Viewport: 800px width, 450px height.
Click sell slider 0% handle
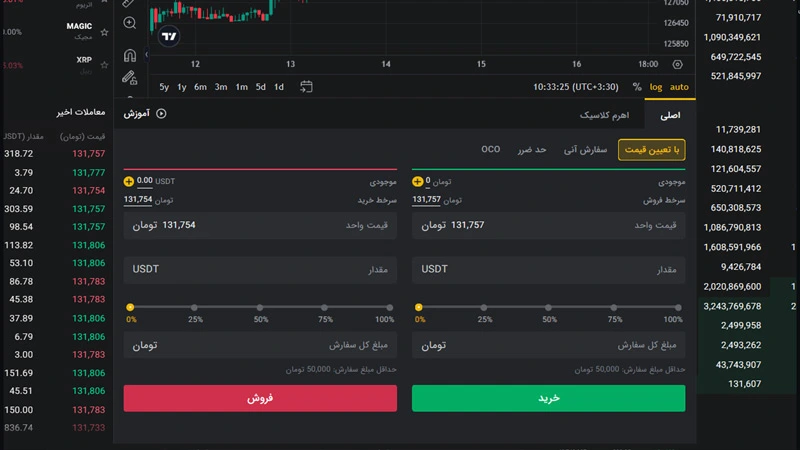(130, 307)
